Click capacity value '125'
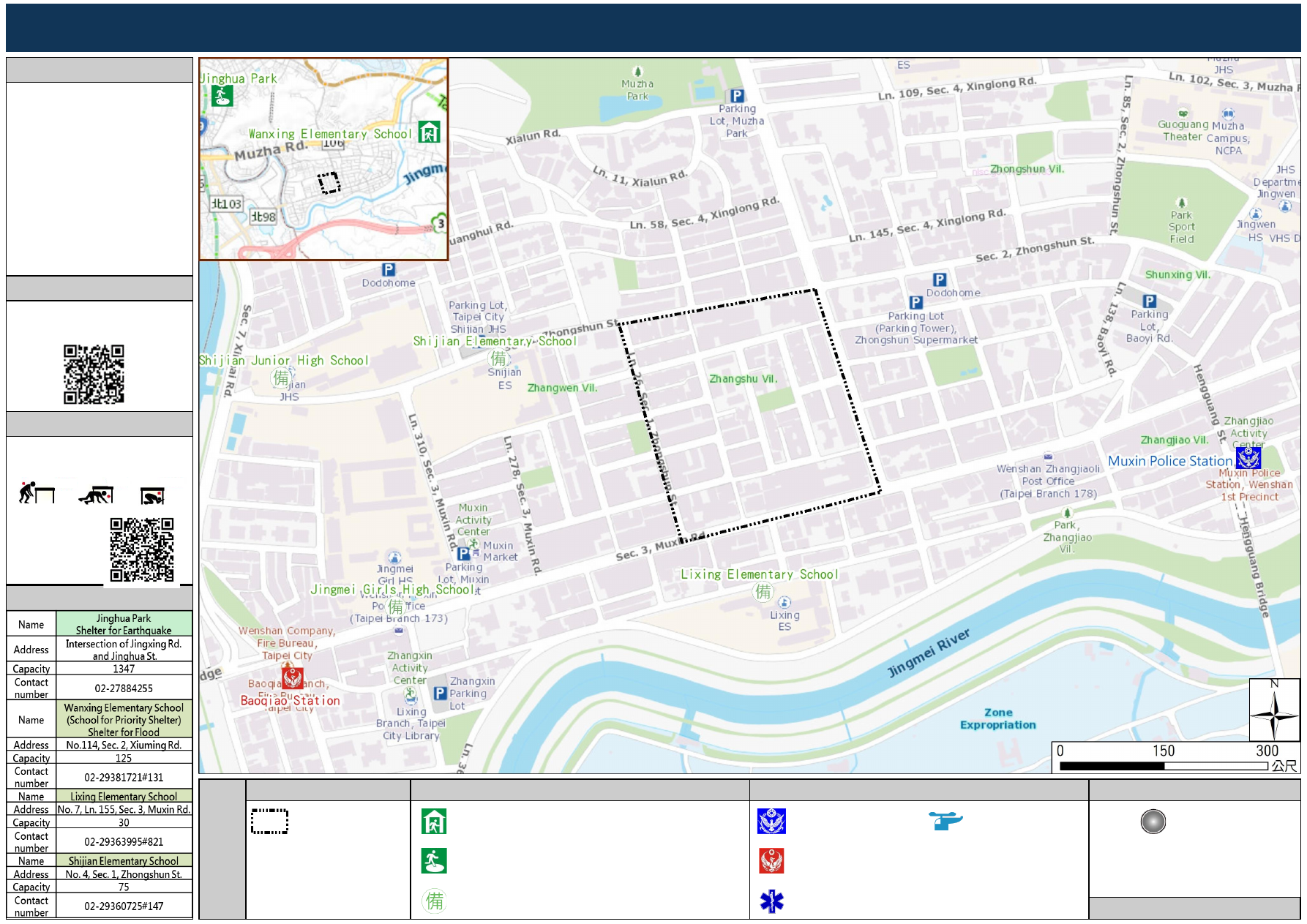Viewport: 1307px width, 924px height. click(x=124, y=758)
